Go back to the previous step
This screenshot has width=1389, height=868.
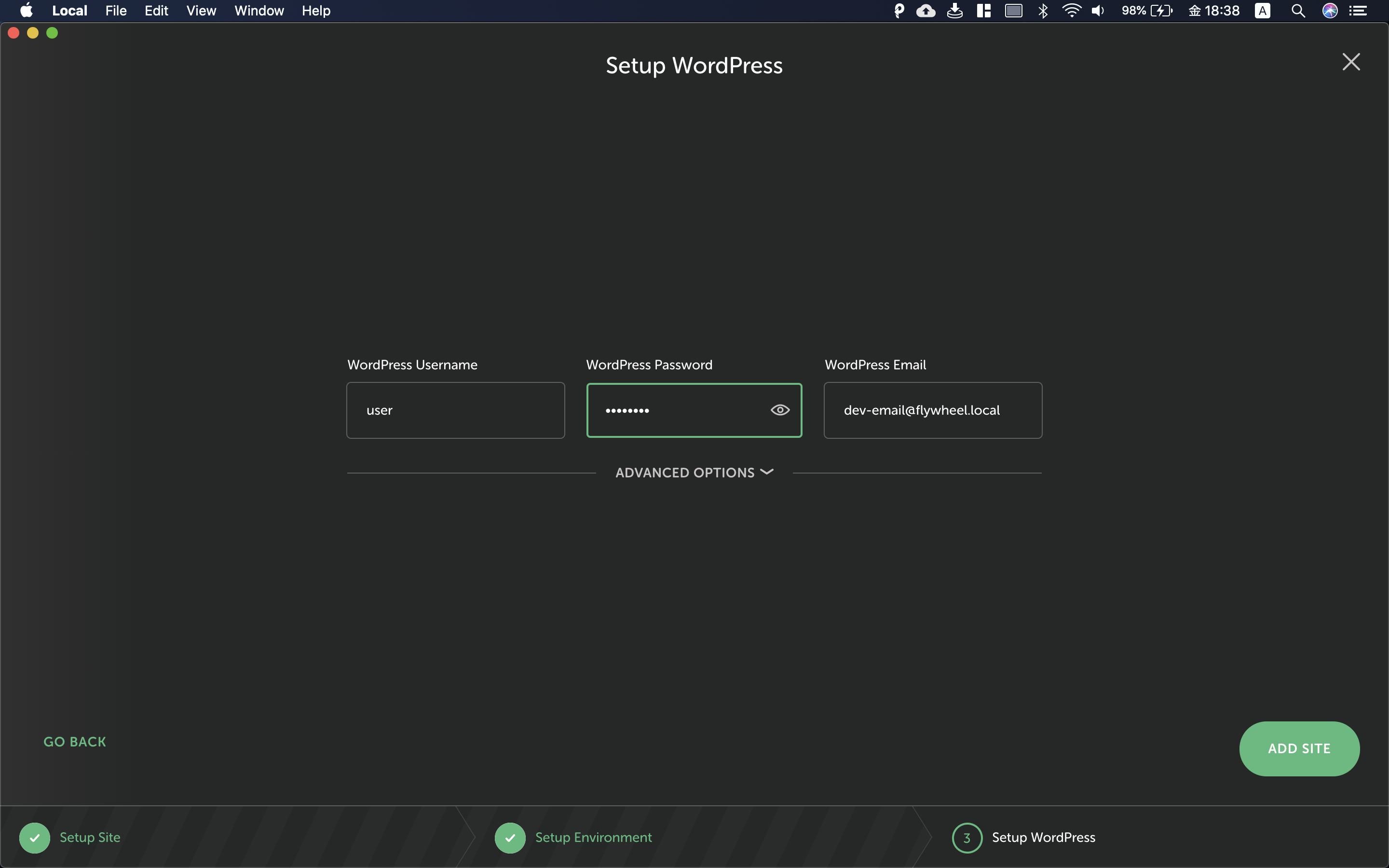click(75, 742)
